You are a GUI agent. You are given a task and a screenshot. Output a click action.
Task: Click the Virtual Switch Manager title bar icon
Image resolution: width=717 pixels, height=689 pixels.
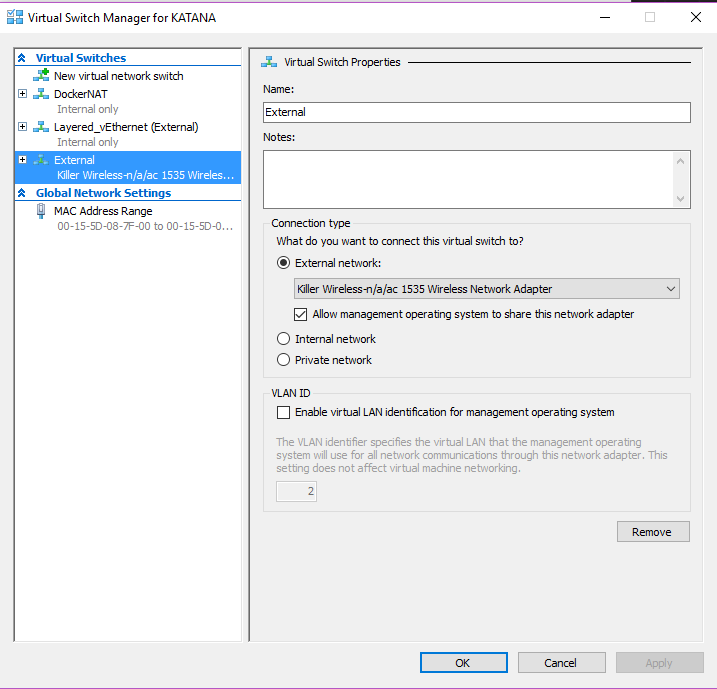(15, 17)
